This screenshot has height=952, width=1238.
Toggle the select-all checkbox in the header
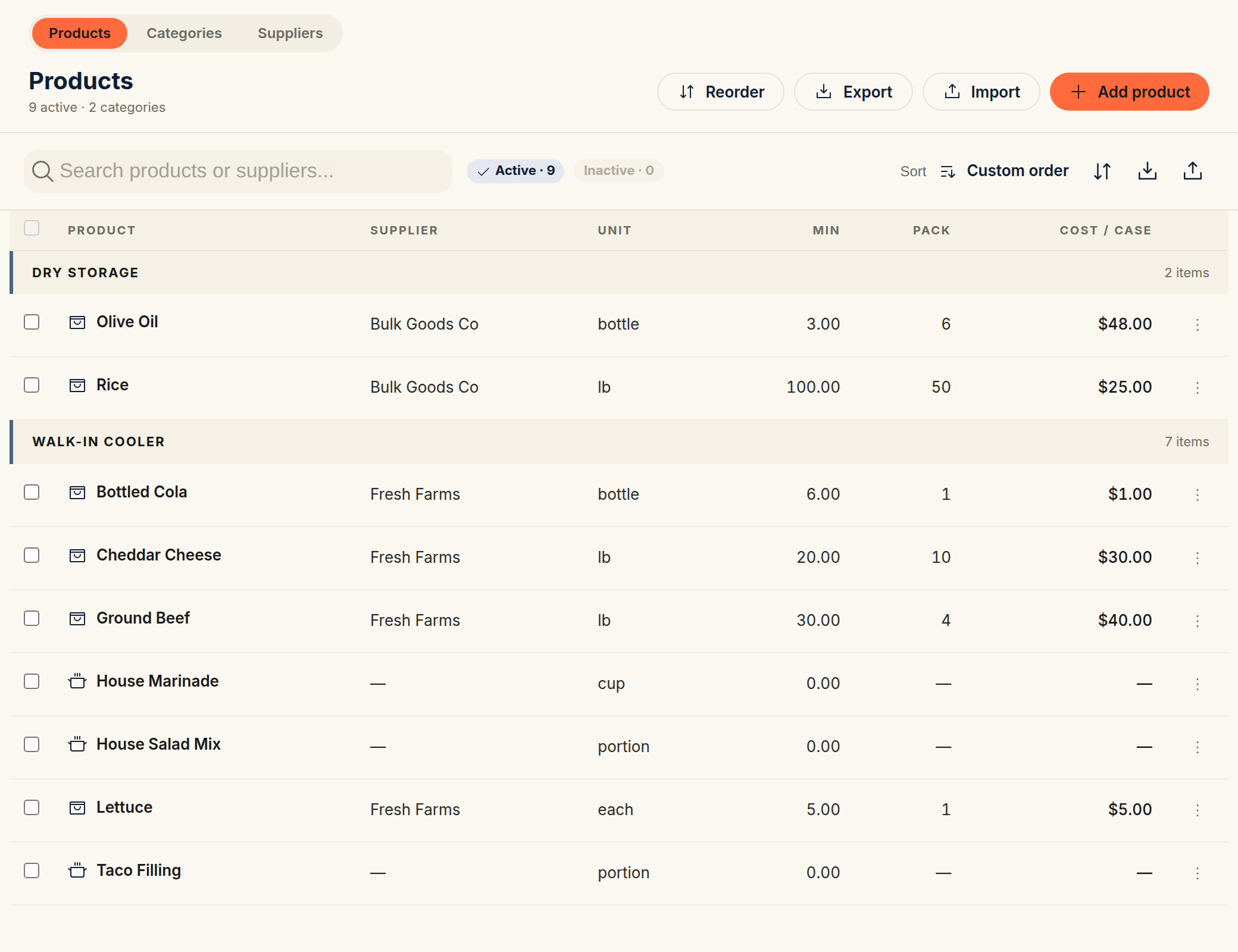click(32, 228)
